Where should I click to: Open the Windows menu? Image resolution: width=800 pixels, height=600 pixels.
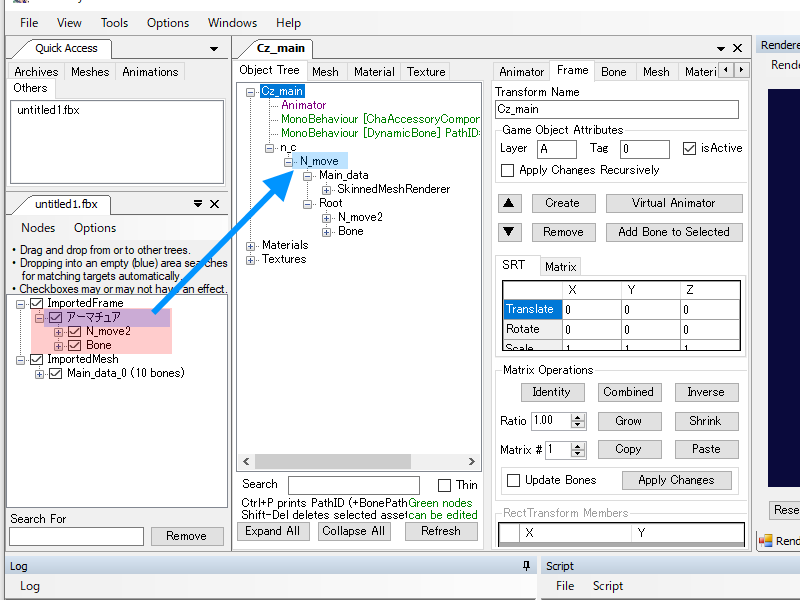tap(232, 23)
